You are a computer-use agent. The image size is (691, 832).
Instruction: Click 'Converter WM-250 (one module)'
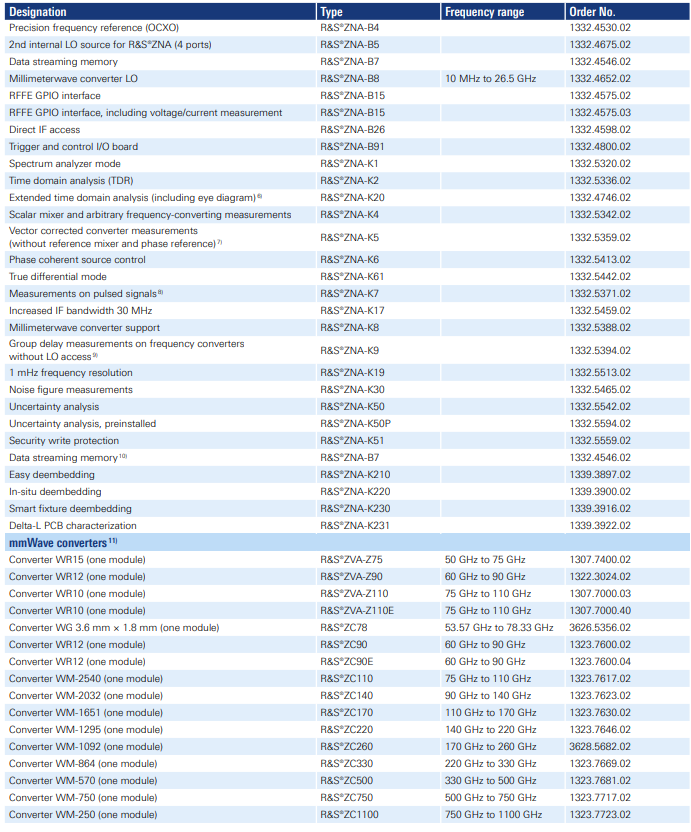pyautogui.click(x=83, y=814)
